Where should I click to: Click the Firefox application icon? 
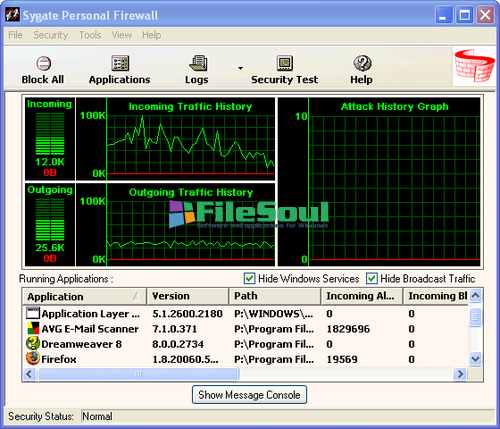[x=33, y=359]
